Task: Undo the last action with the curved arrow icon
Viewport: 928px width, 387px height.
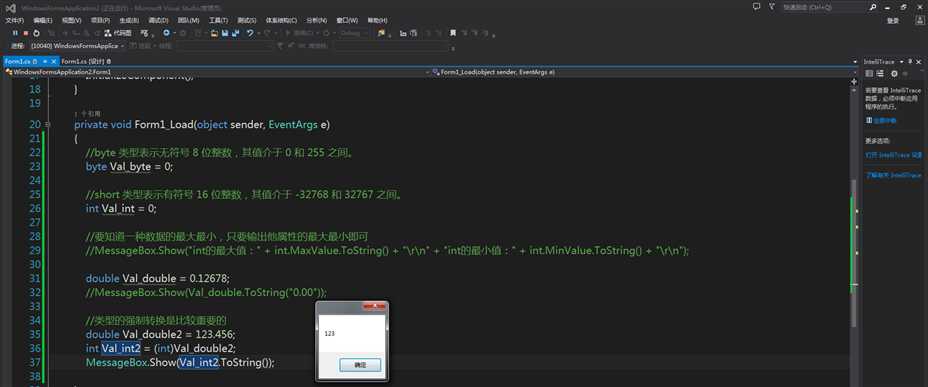Action: 250,34
